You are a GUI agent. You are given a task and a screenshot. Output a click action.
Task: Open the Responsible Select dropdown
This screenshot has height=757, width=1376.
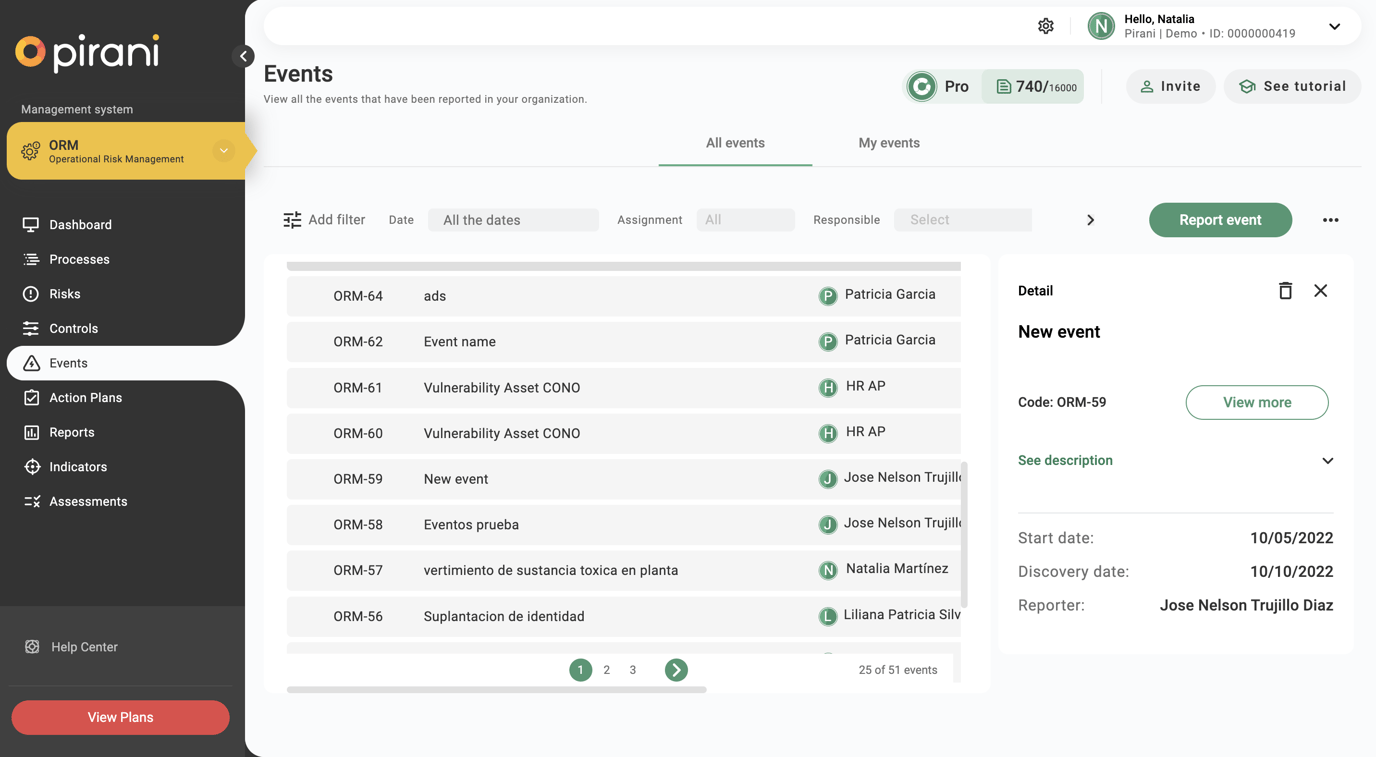pyautogui.click(x=962, y=219)
